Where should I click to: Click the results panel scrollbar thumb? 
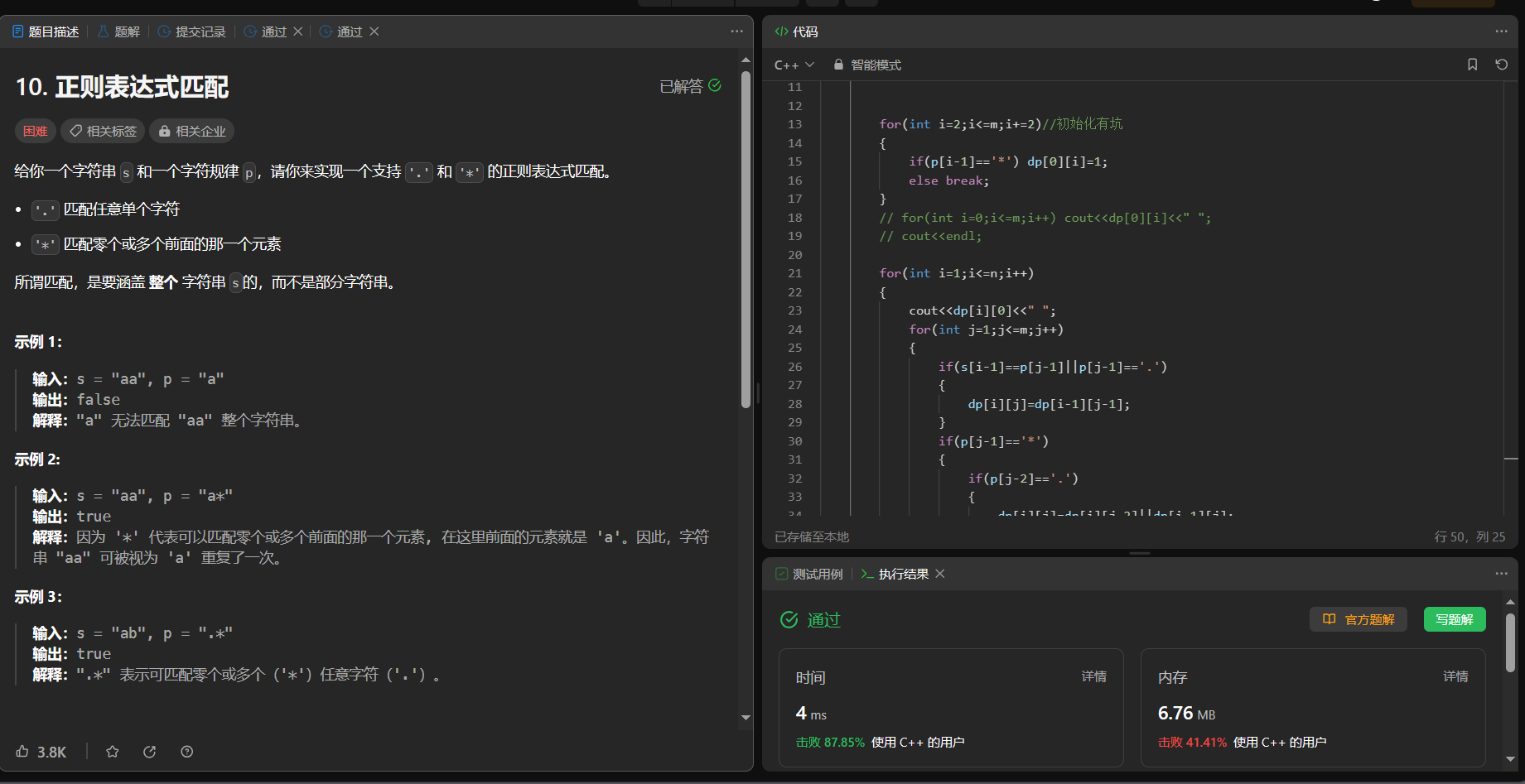[1510, 642]
